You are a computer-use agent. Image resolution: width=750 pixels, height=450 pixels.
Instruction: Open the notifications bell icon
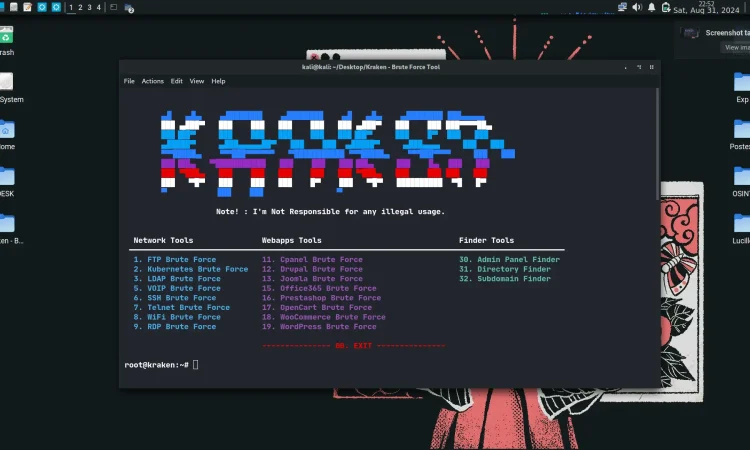tap(651, 7)
